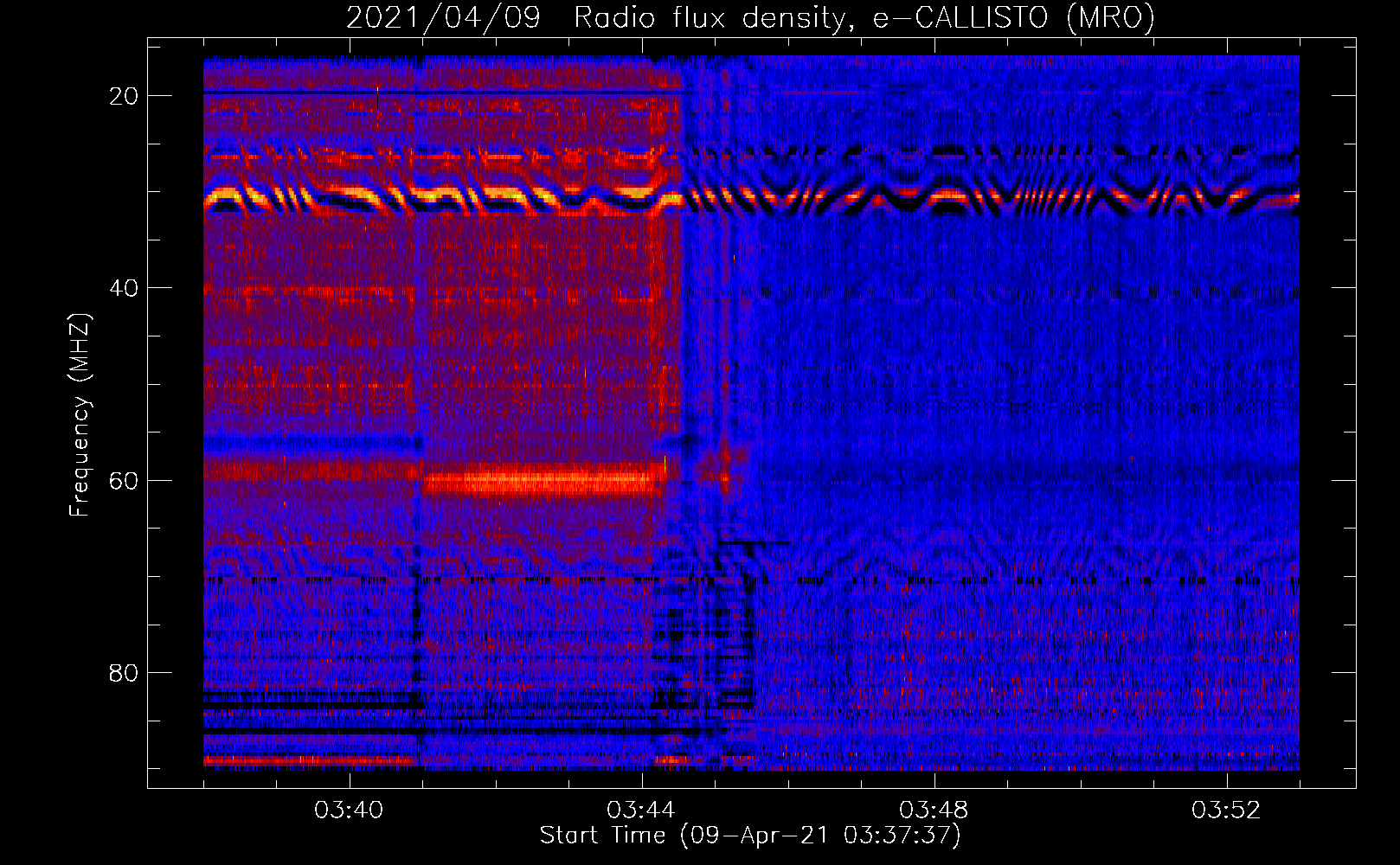The image size is (1400, 865).
Task: Click the bright red emission band near 60 MHz
Action: [541, 480]
